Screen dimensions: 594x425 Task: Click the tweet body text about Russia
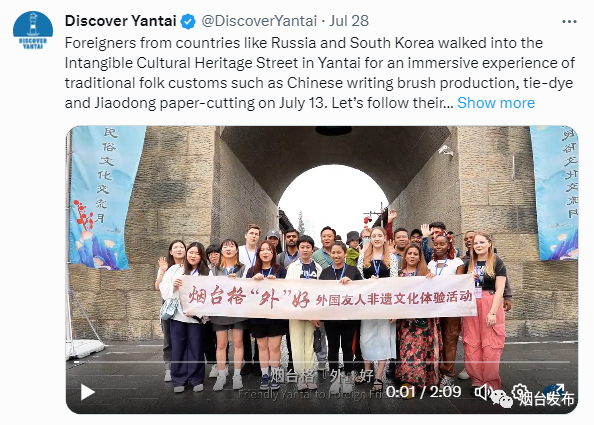(320, 73)
